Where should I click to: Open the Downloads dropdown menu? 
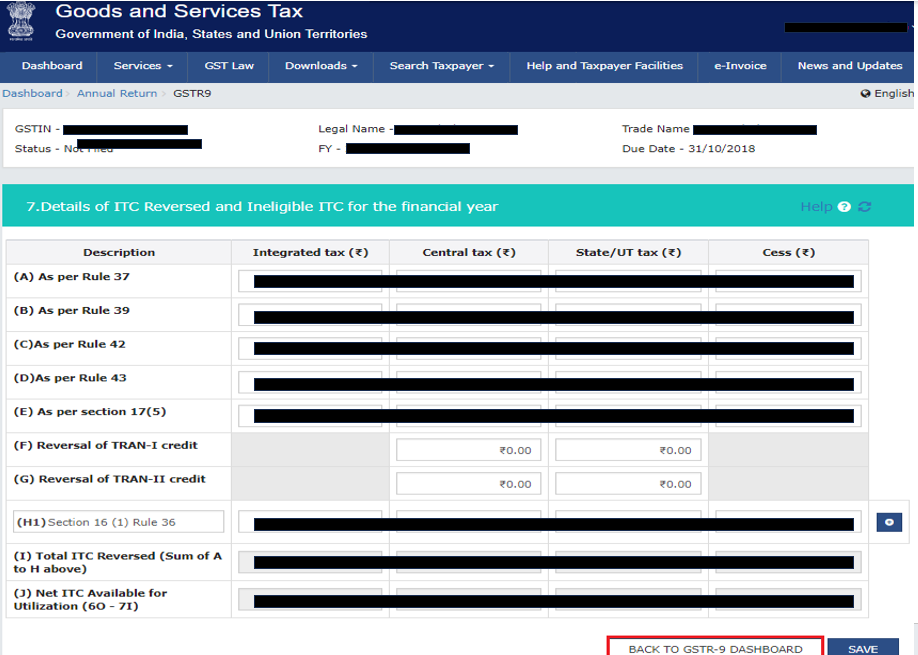[321, 66]
